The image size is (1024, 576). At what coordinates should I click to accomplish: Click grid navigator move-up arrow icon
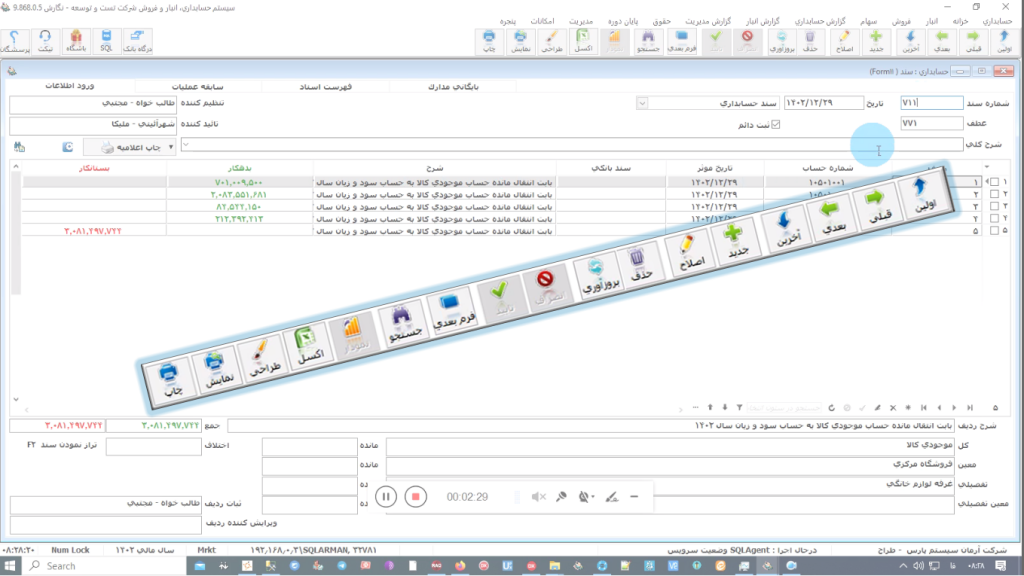pyautogui.click(x=710, y=408)
